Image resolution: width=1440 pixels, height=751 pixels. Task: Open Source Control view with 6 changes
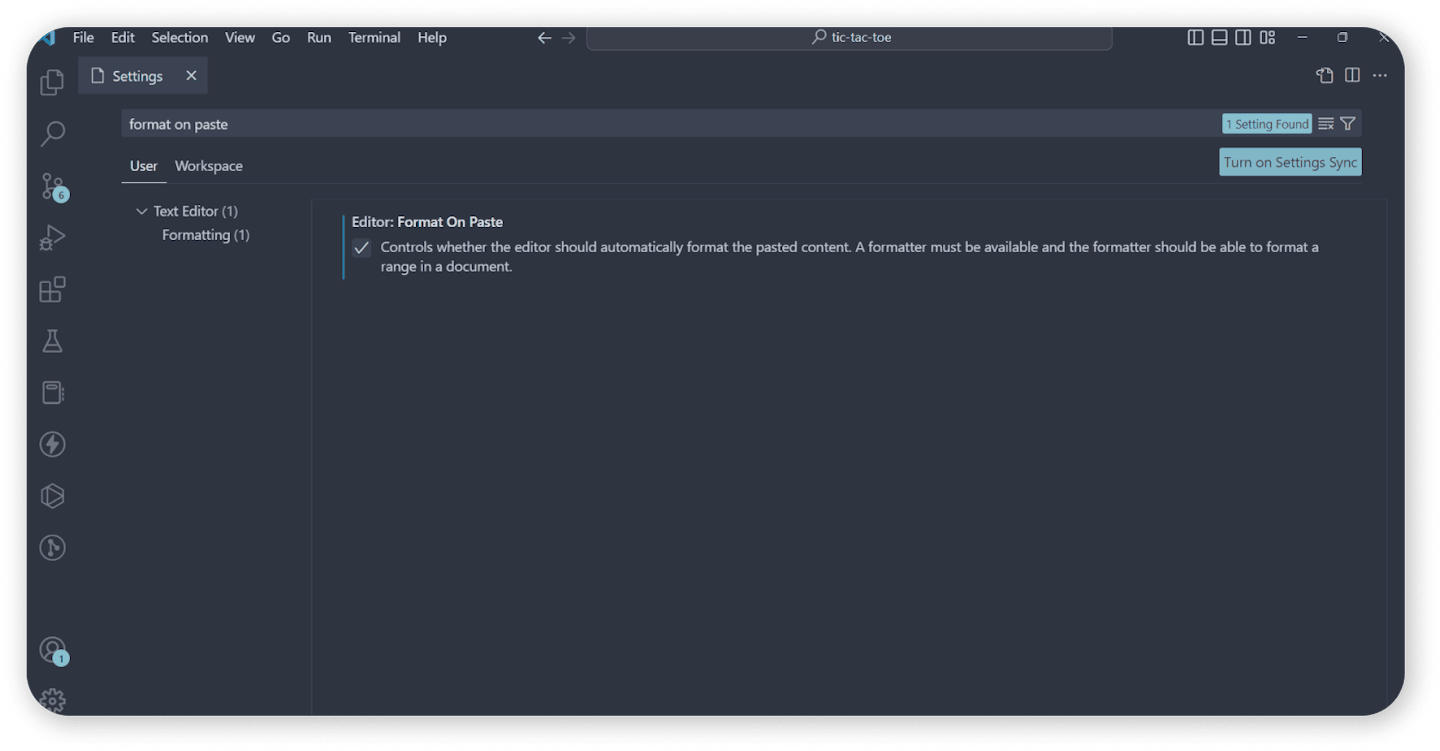pyautogui.click(x=52, y=186)
